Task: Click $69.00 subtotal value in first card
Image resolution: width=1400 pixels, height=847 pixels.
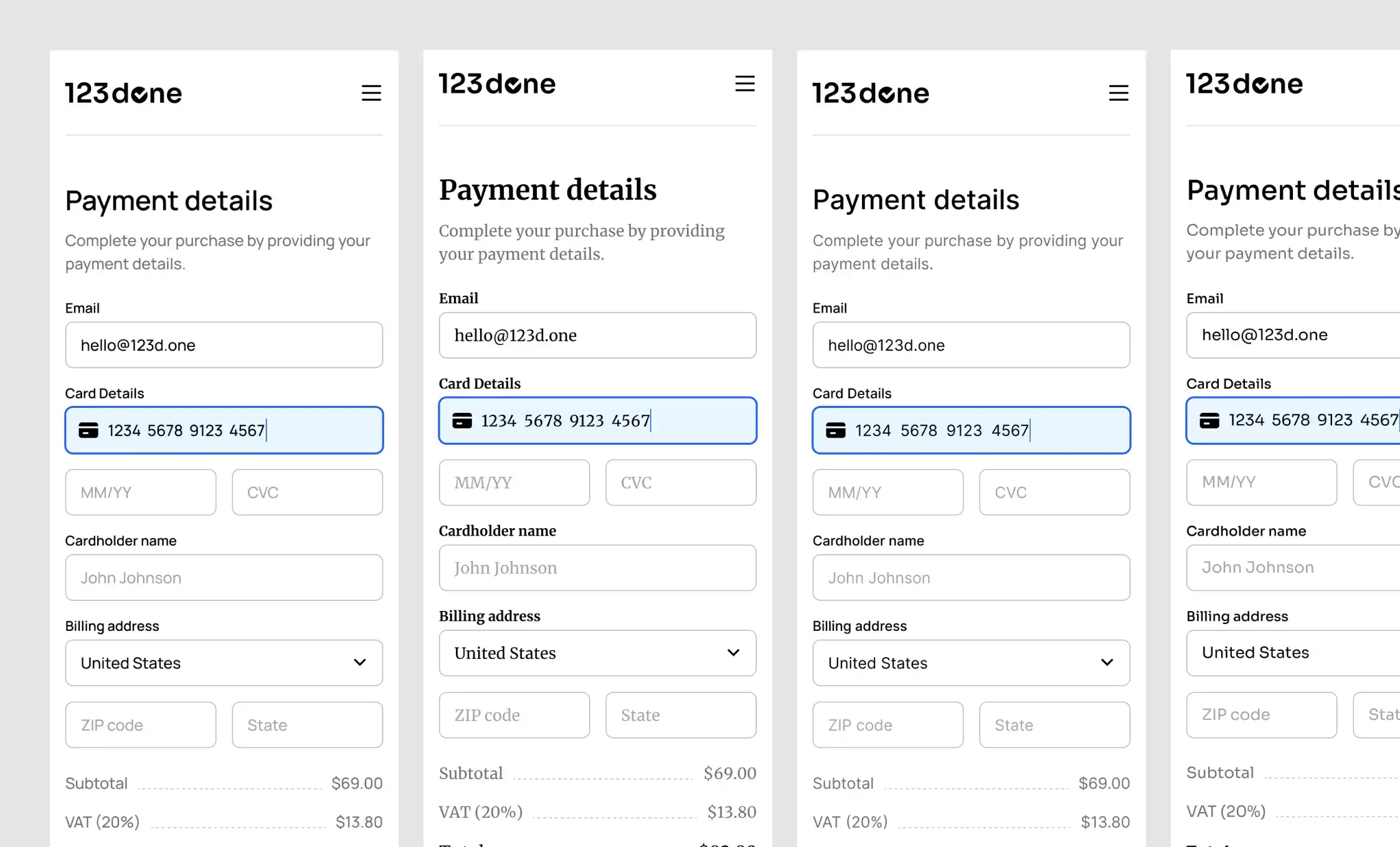Action: click(x=357, y=783)
